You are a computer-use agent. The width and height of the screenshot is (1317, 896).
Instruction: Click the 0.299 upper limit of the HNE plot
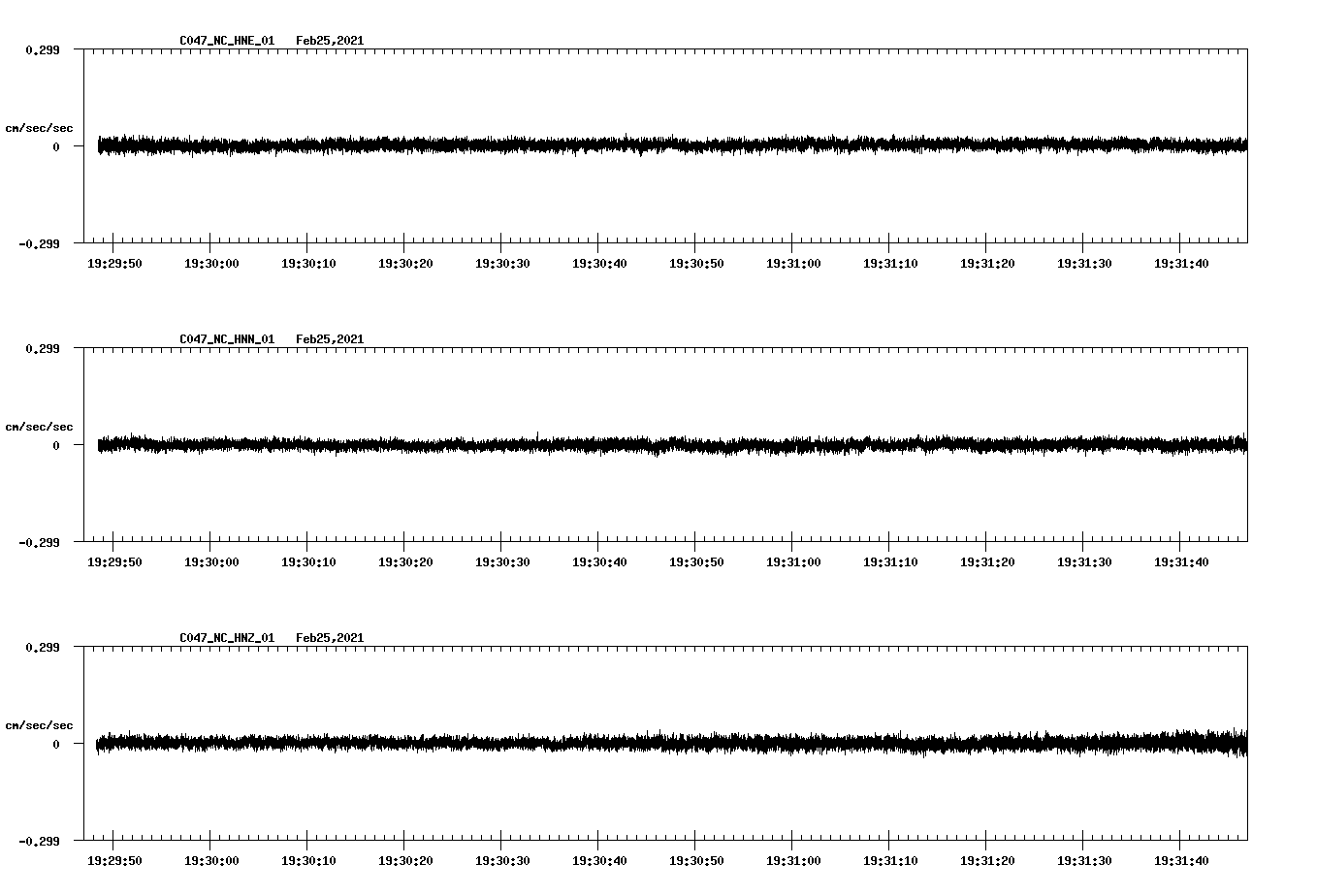coord(43,49)
